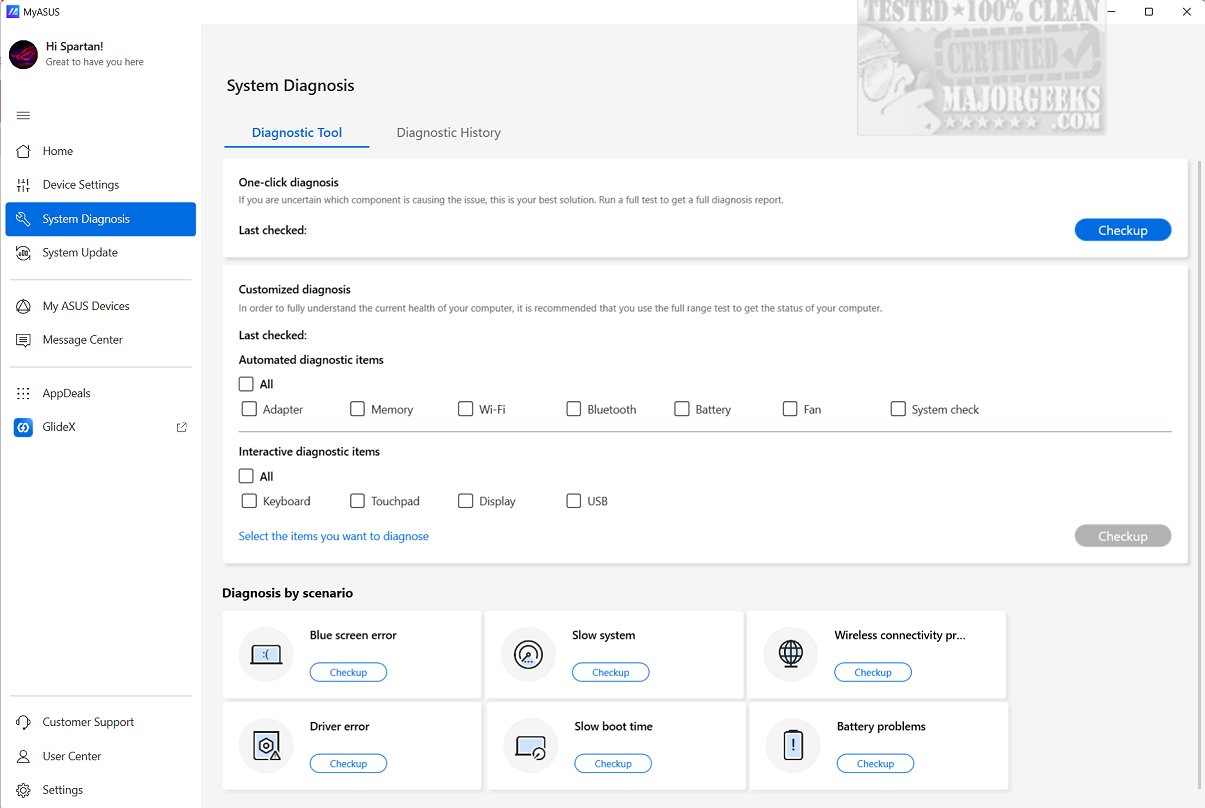Screen dimensions: 1205x808
Task: Open Settings gear icon in sidebar
Action: point(23,791)
